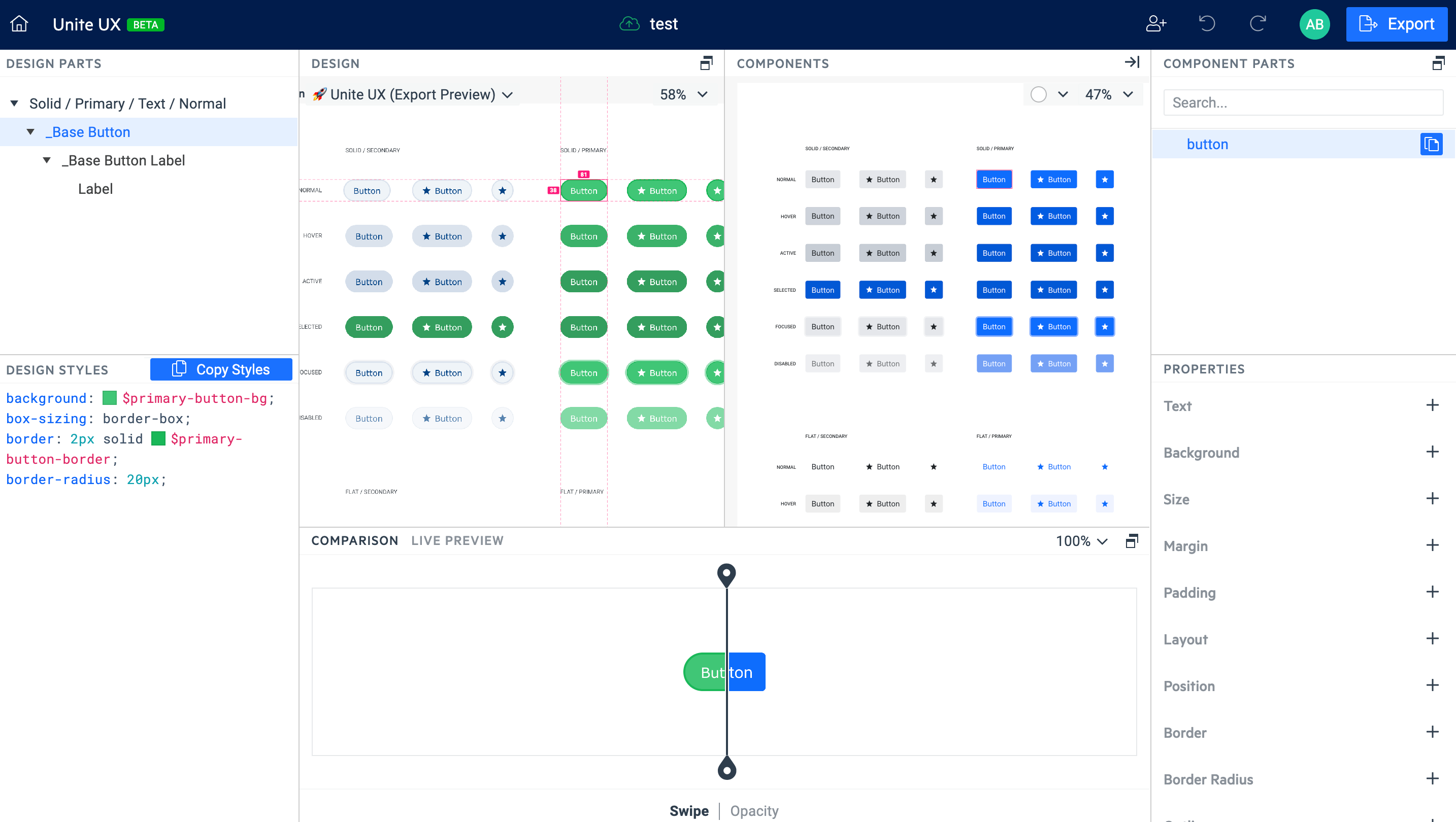Add a Background property
This screenshot has height=822, width=1456.
coord(1432,452)
